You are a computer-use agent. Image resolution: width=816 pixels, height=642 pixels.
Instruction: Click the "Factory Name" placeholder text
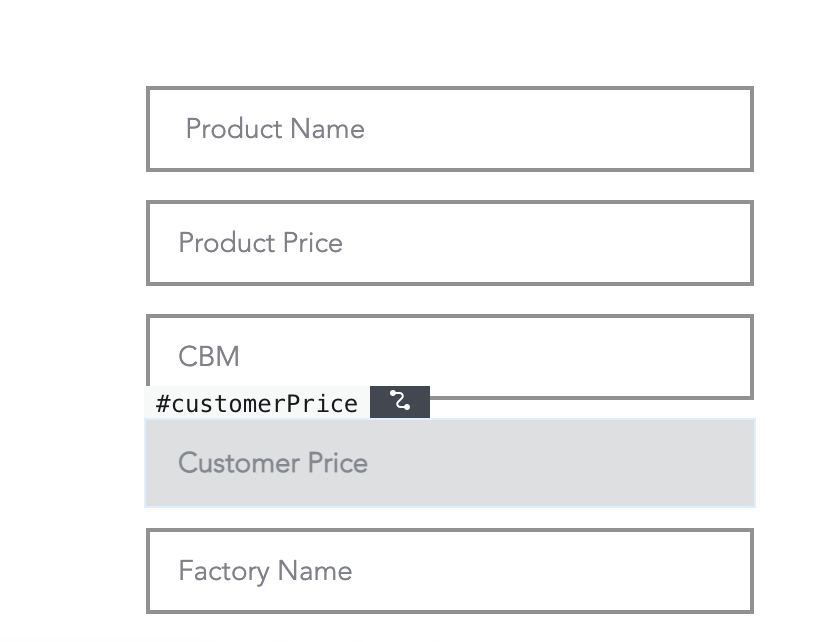coord(265,571)
